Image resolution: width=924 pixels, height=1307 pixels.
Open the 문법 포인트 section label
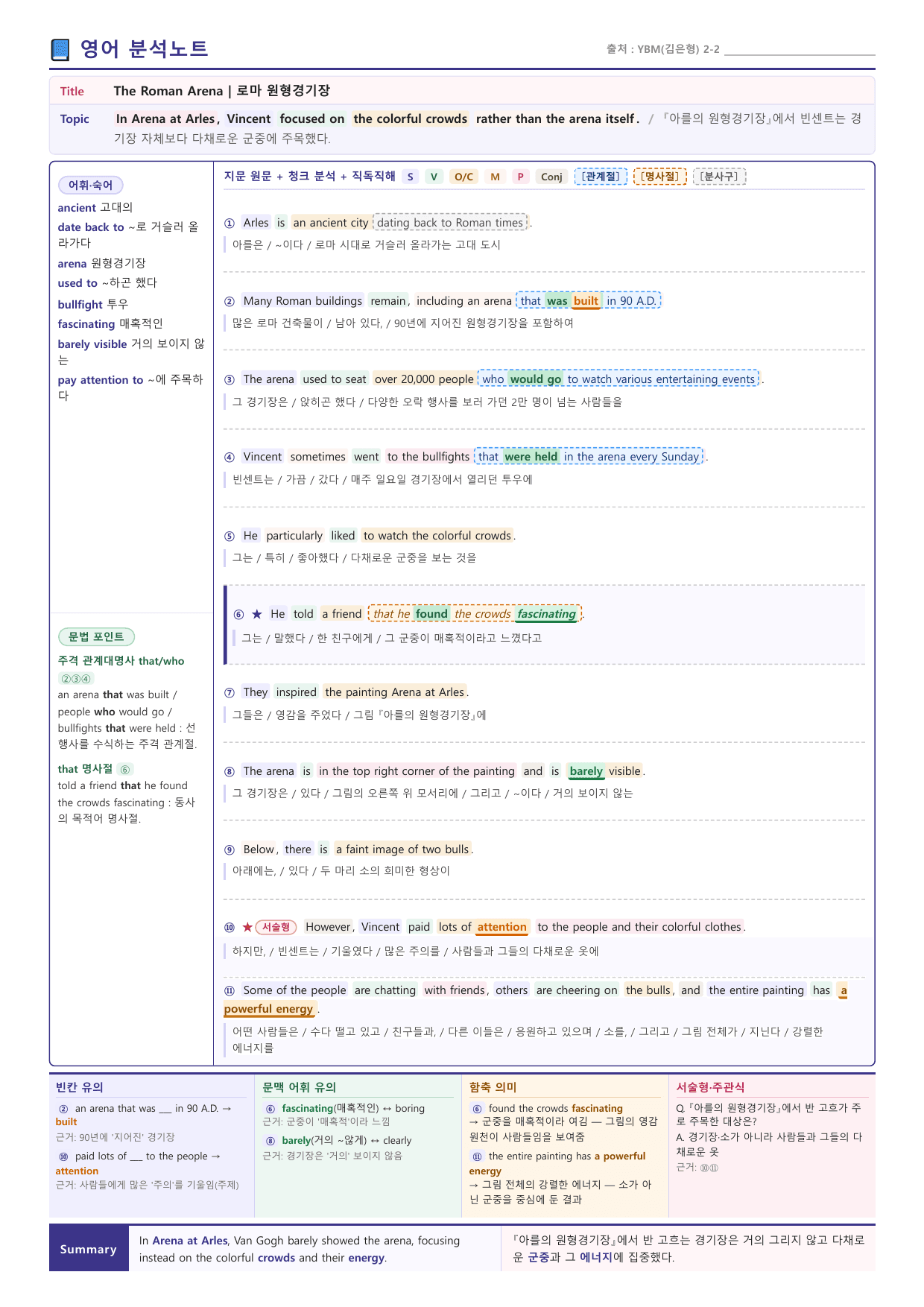pyautogui.click(x=96, y=637)
